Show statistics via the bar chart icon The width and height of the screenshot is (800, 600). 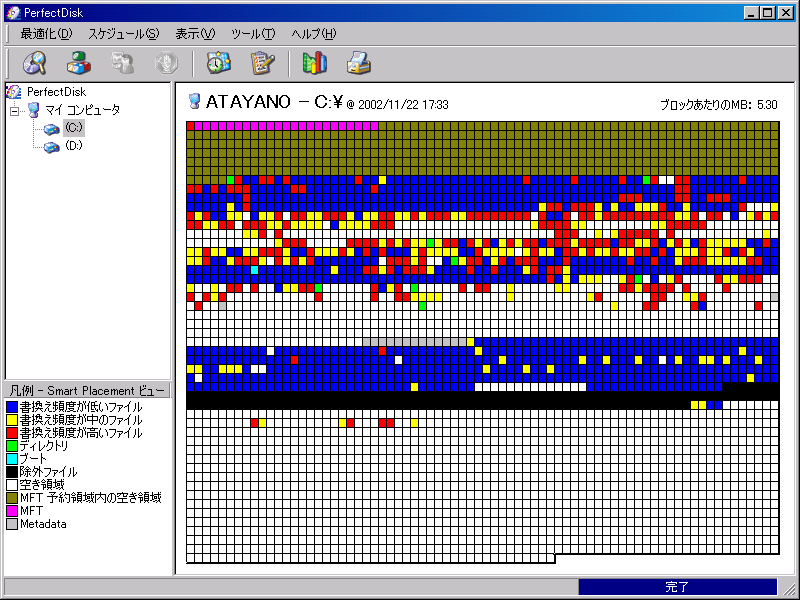point(315,63)
